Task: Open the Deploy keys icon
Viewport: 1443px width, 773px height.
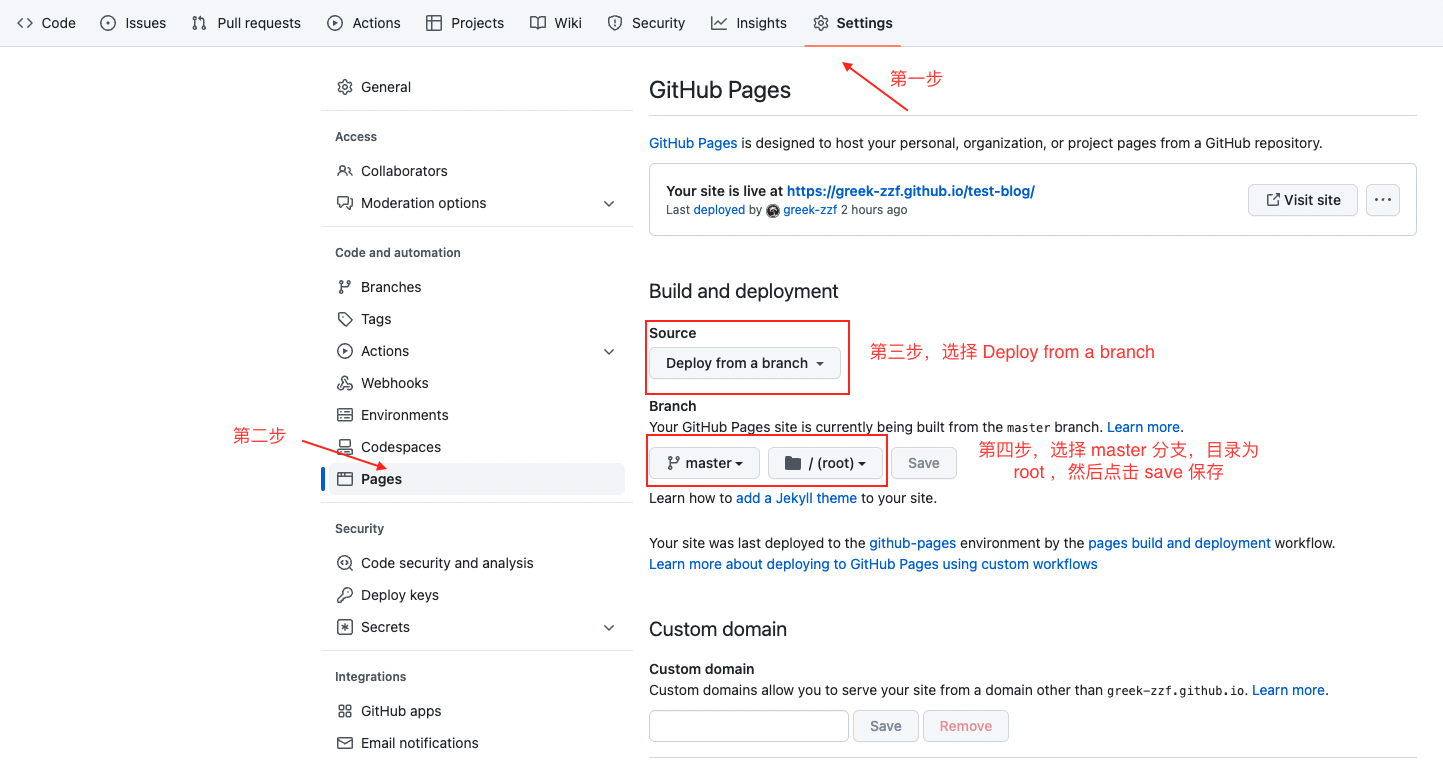Action: point(343,594)
